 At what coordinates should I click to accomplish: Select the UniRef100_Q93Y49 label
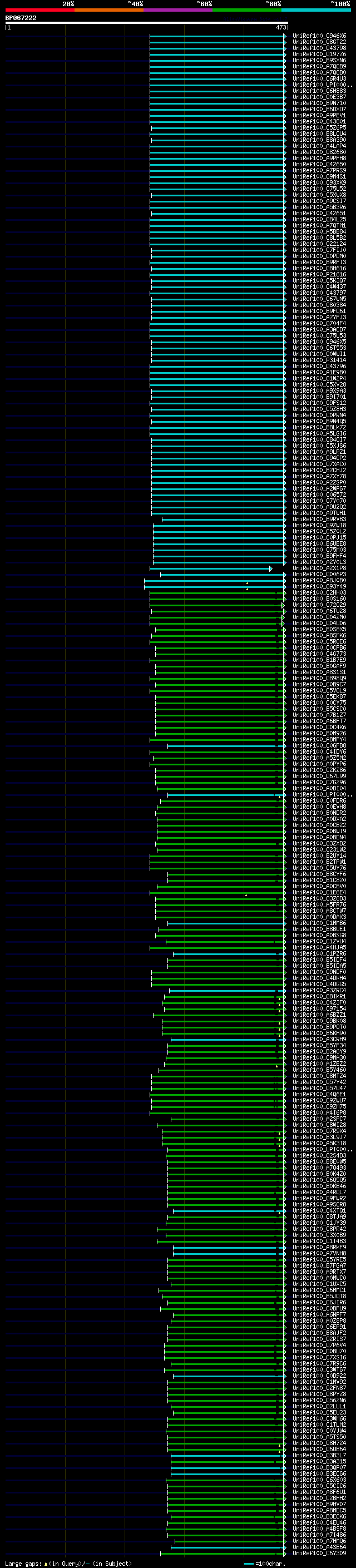[319, 587]
